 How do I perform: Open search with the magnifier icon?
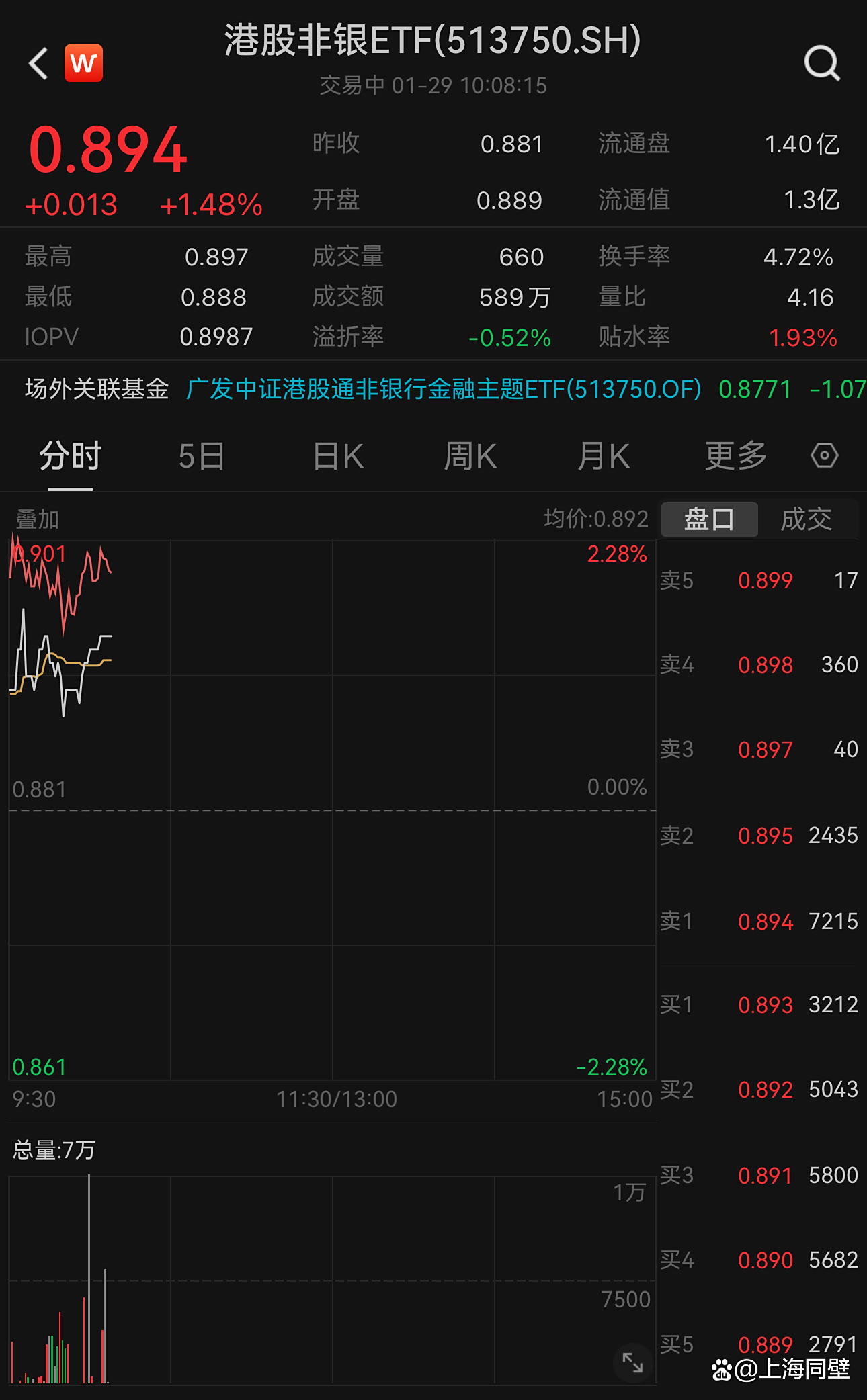coord(822,63)
